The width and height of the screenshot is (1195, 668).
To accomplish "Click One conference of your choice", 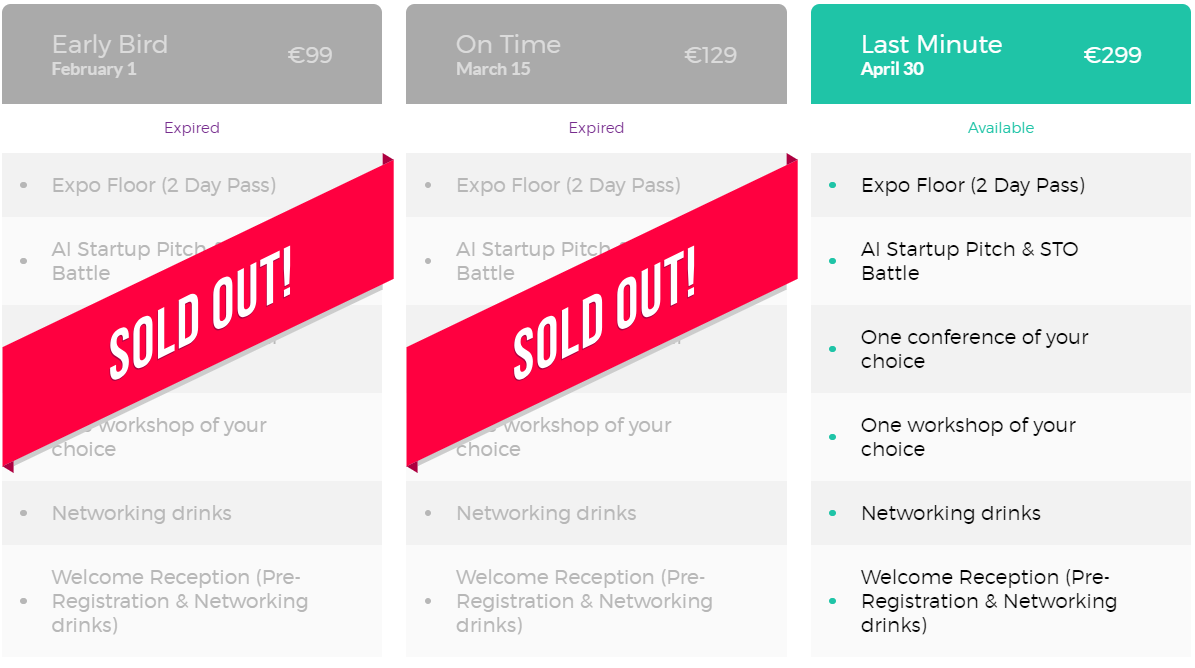I will [1001, 349].
